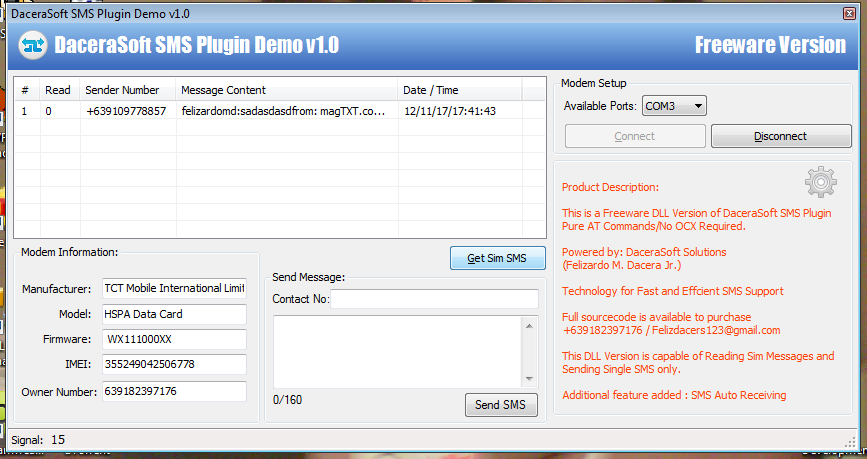Click the DaceraSoft sync logo icon
867x459 pixels.
[x=33, y=45]
